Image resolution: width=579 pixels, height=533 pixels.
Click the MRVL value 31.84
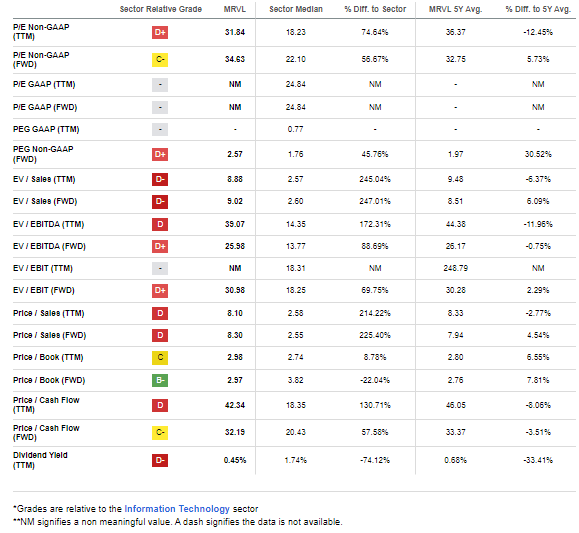pyautogui.click(x=235, y=33)
